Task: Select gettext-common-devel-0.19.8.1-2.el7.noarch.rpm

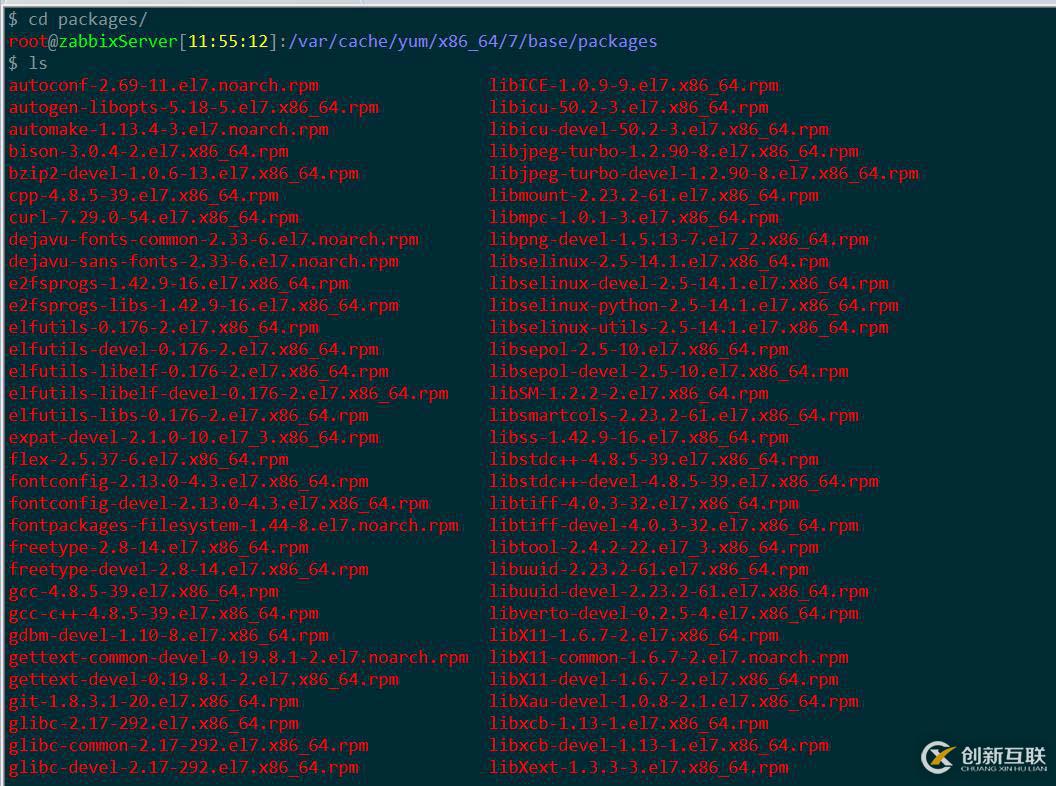Action: pyautogui.click(x=238, y=657)
